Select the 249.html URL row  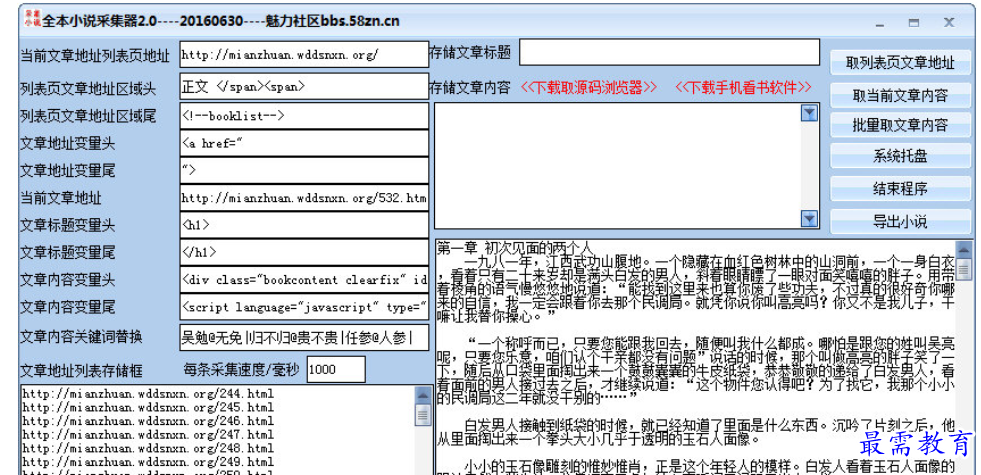pos(148,462)
